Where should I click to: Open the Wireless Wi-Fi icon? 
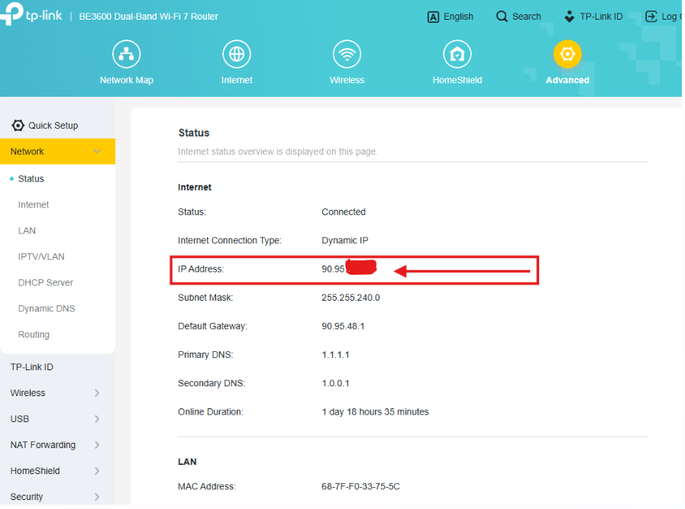347,54
